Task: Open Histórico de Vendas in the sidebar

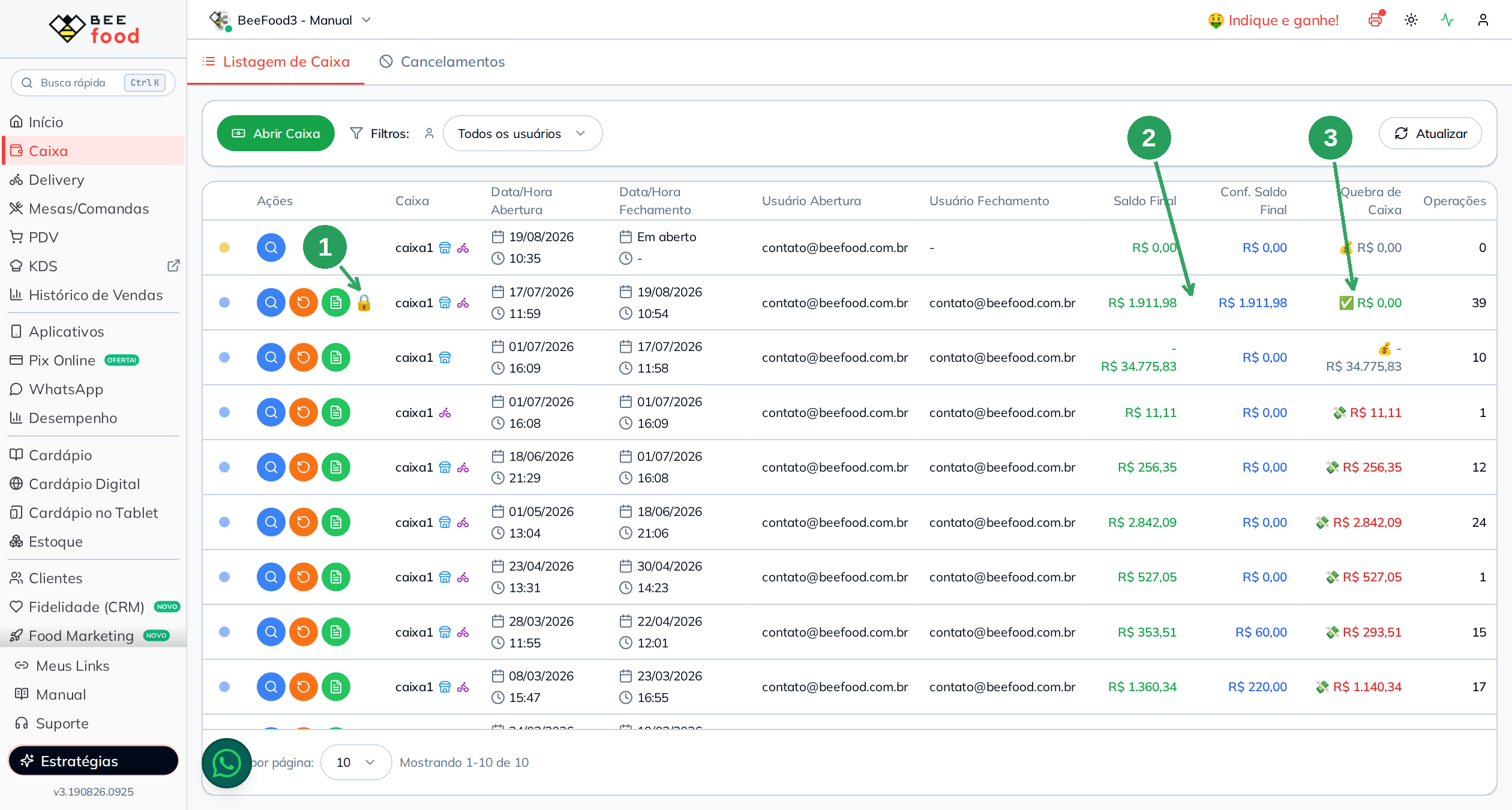Action: (93, 295)
